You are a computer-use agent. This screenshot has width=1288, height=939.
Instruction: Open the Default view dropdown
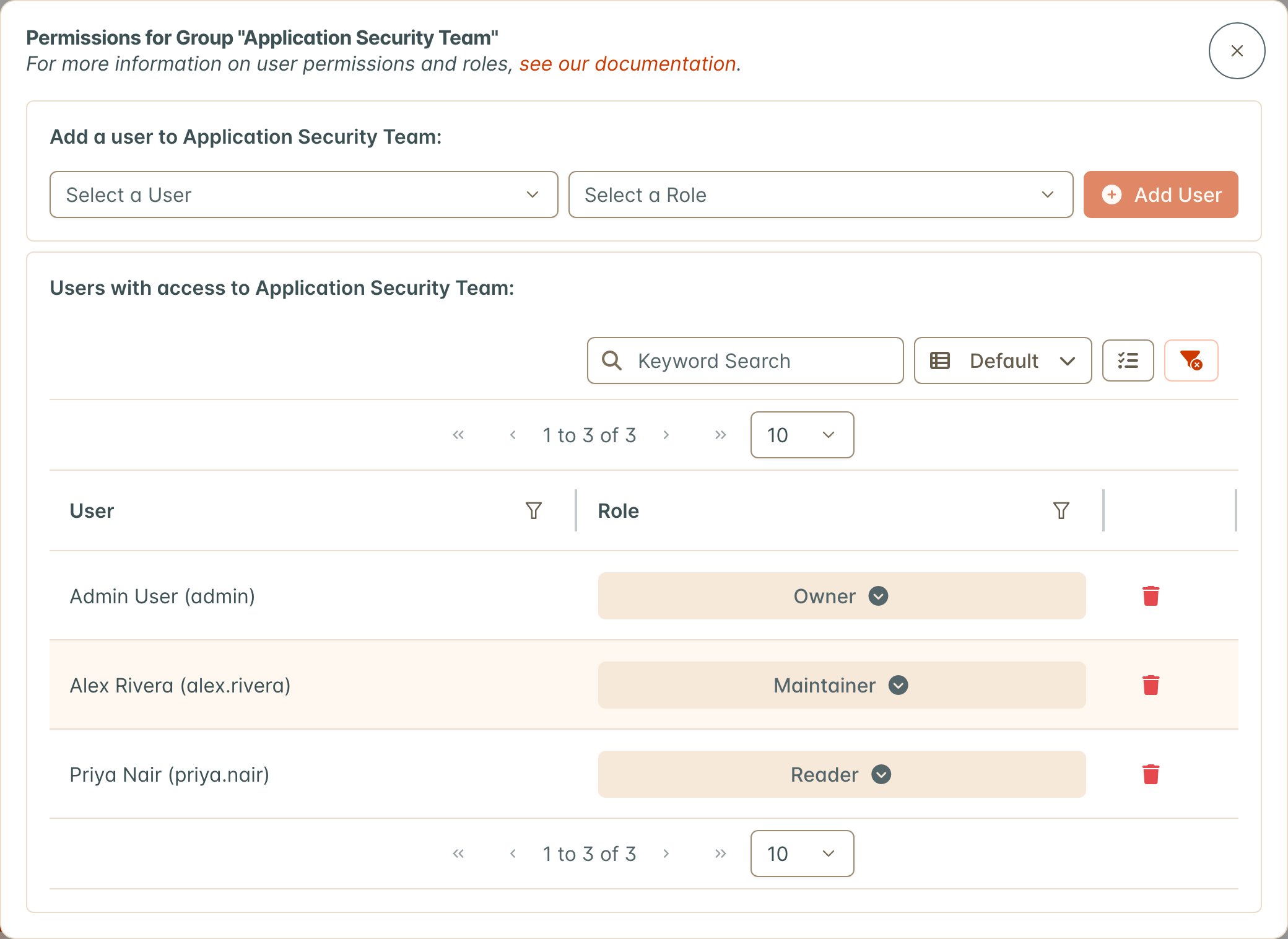click(x=1003, y=360)
